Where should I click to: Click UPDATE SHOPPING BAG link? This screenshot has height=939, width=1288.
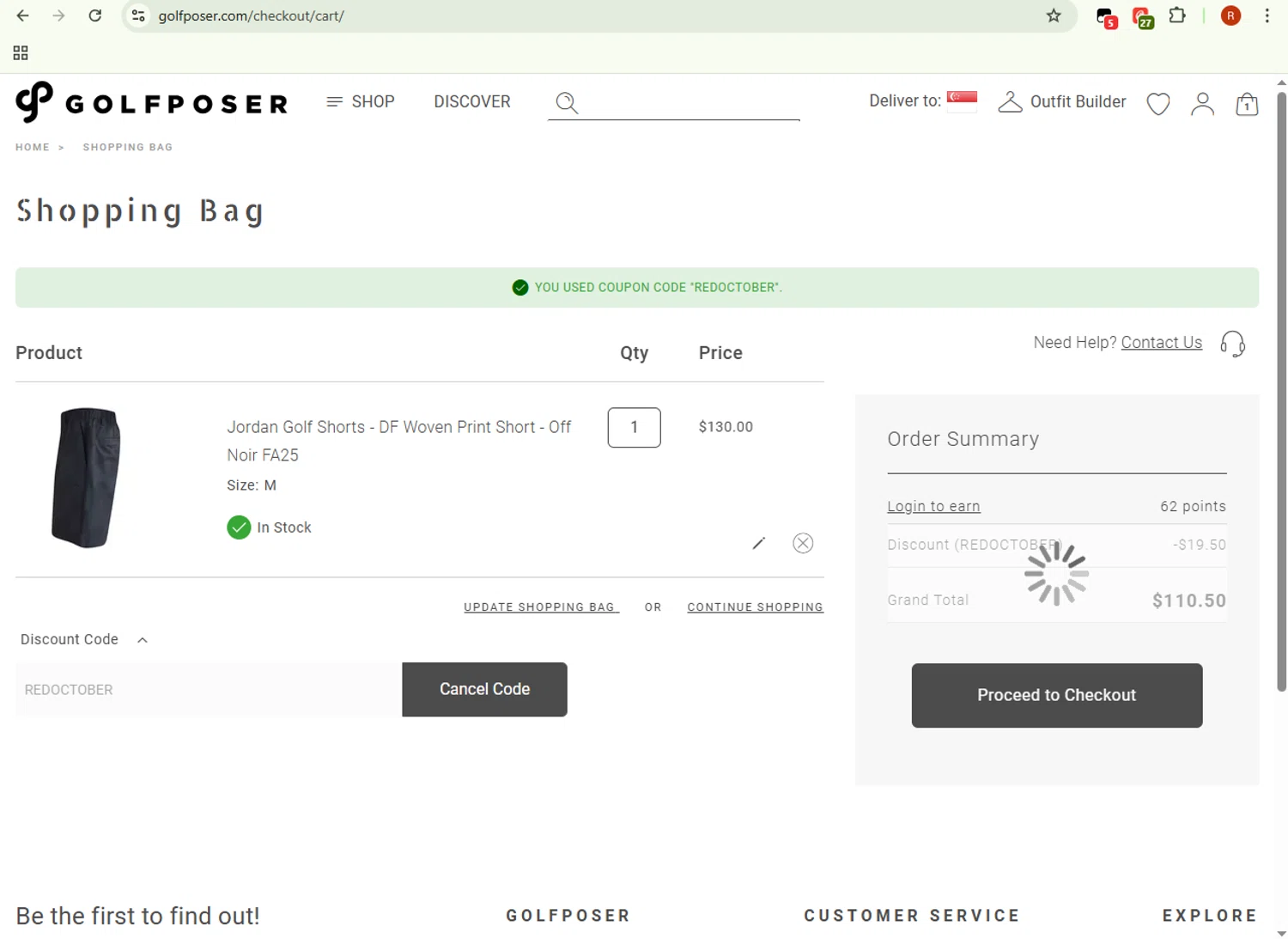point(541,607)
